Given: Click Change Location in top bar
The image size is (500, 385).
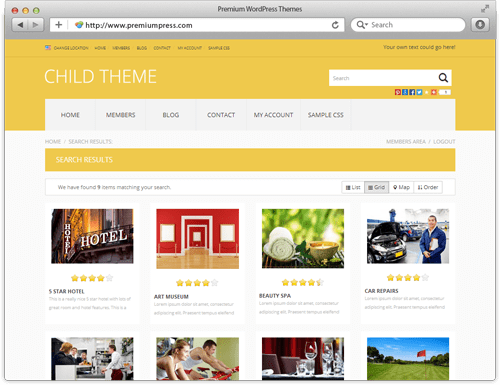Looking at the screenshot, I should click(71, 48).
